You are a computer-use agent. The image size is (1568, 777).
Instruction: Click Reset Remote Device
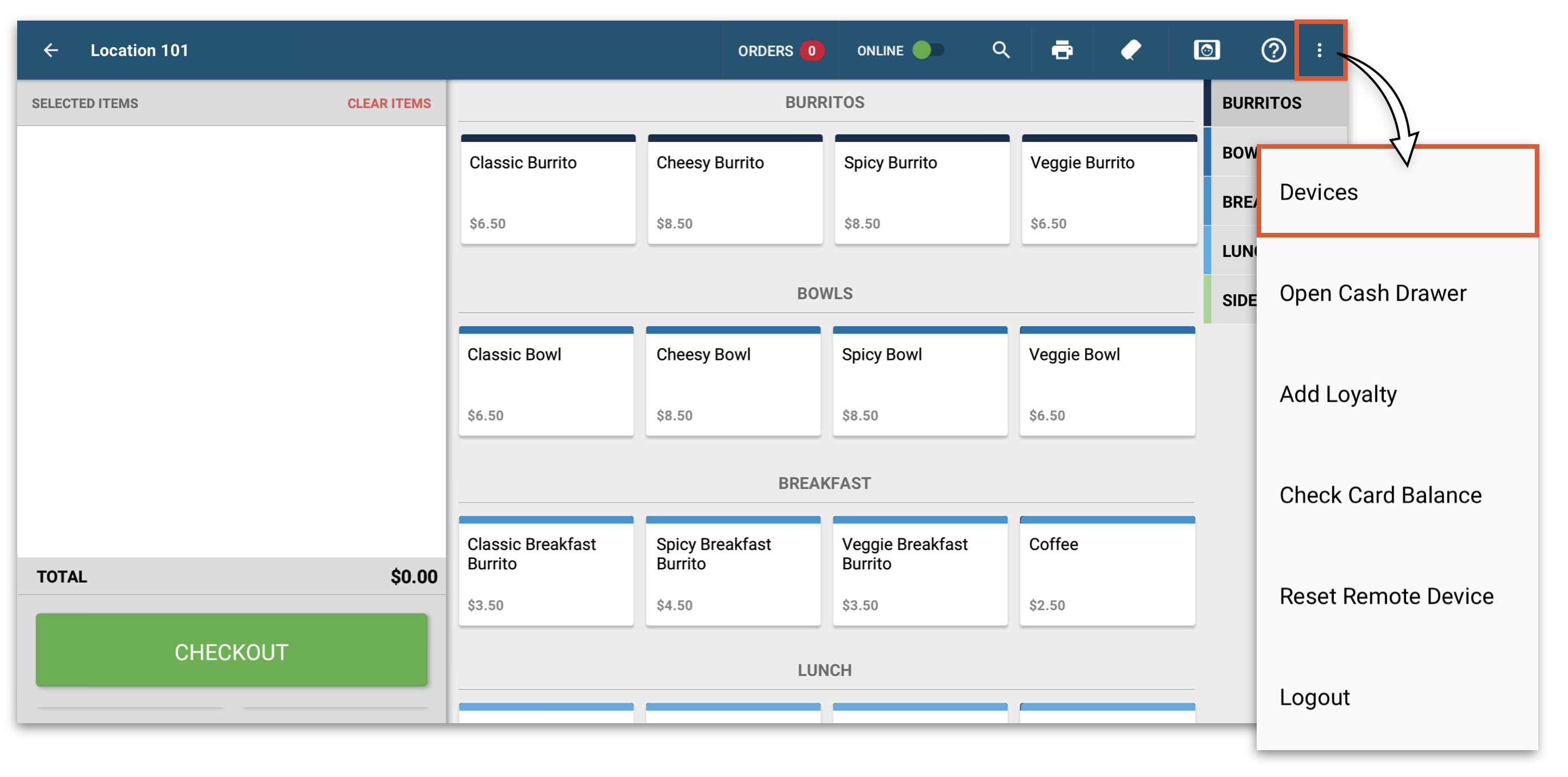[x=1386, y=596]
